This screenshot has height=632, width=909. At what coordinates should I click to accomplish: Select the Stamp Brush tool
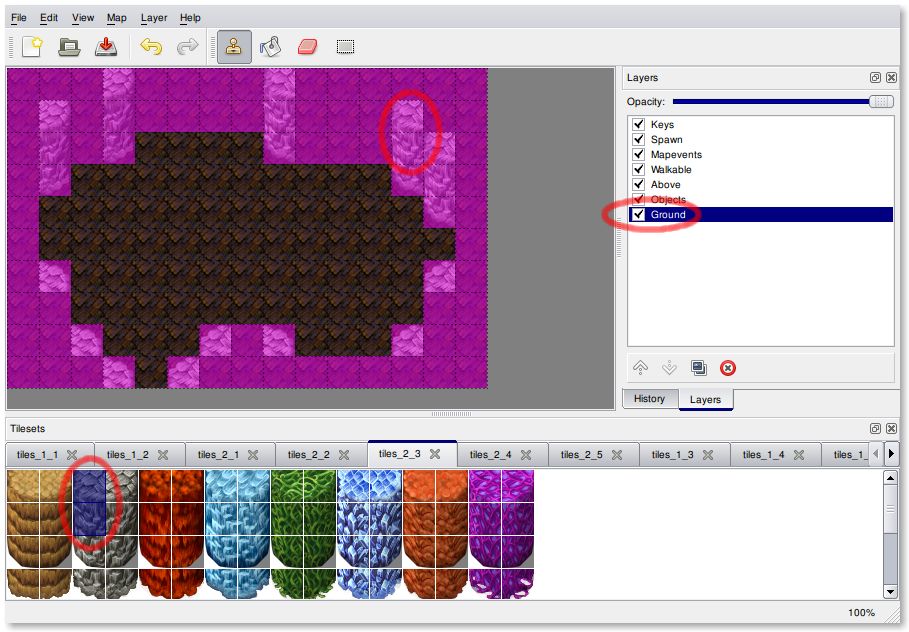[234, 47]
